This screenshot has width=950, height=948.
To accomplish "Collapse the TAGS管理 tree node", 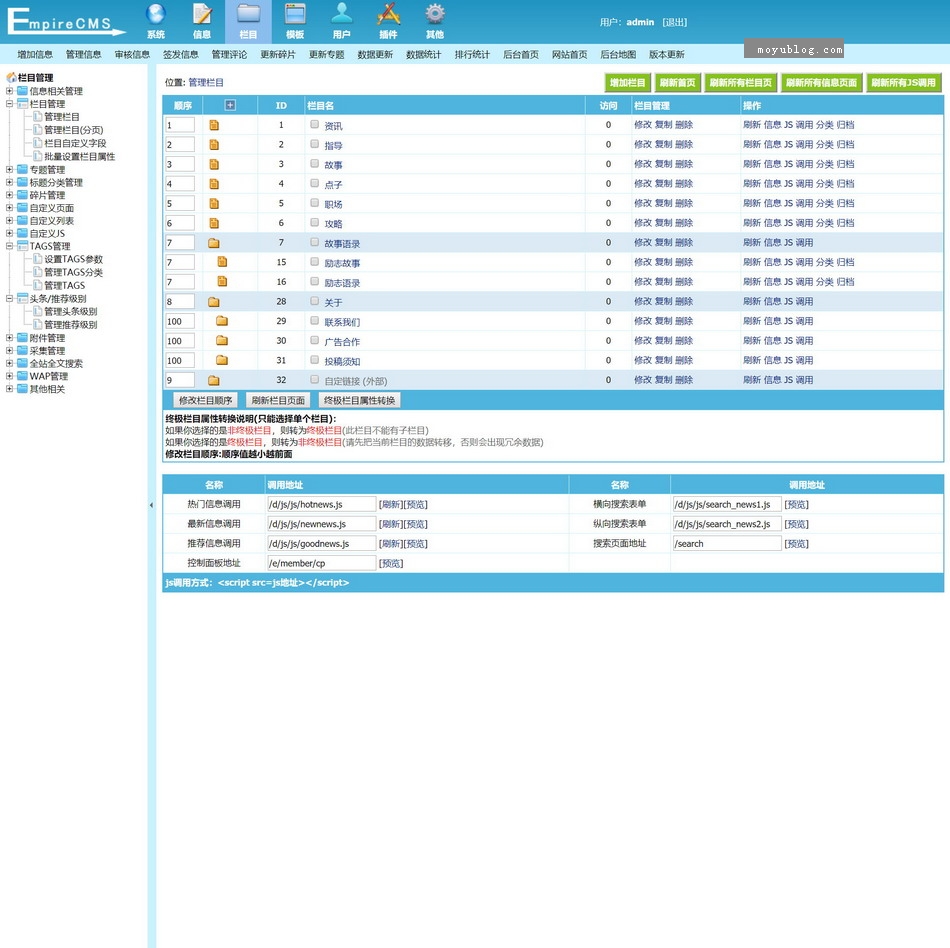I will click(10, 246).
